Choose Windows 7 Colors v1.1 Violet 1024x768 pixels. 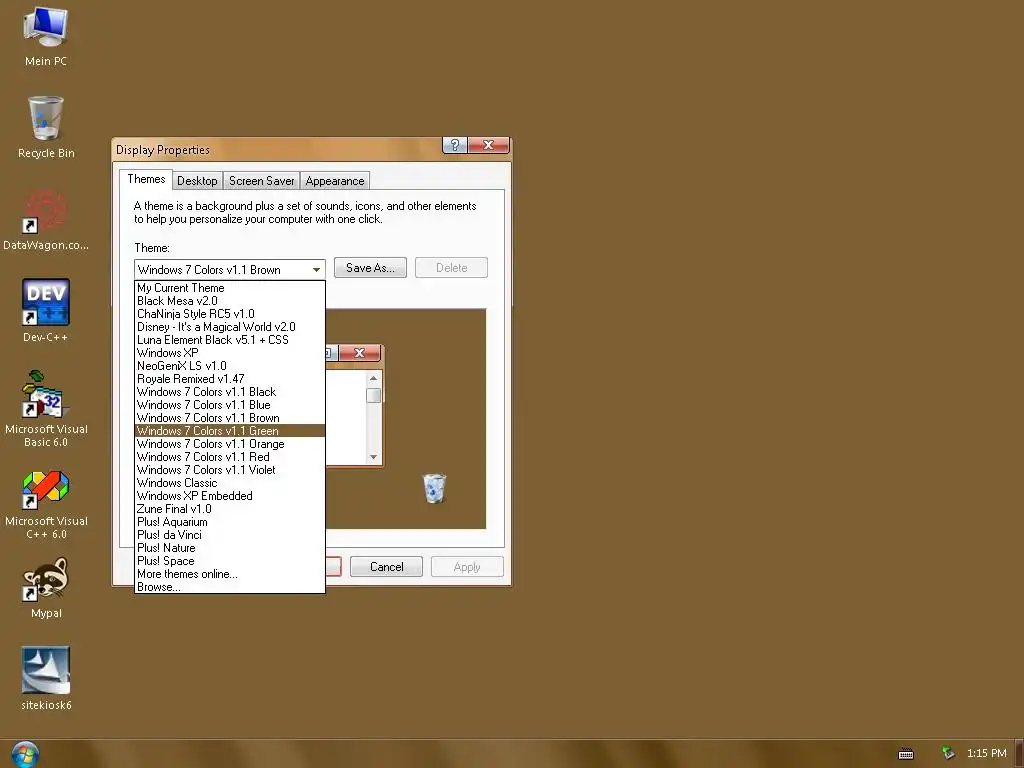click(x=230, y=470)
